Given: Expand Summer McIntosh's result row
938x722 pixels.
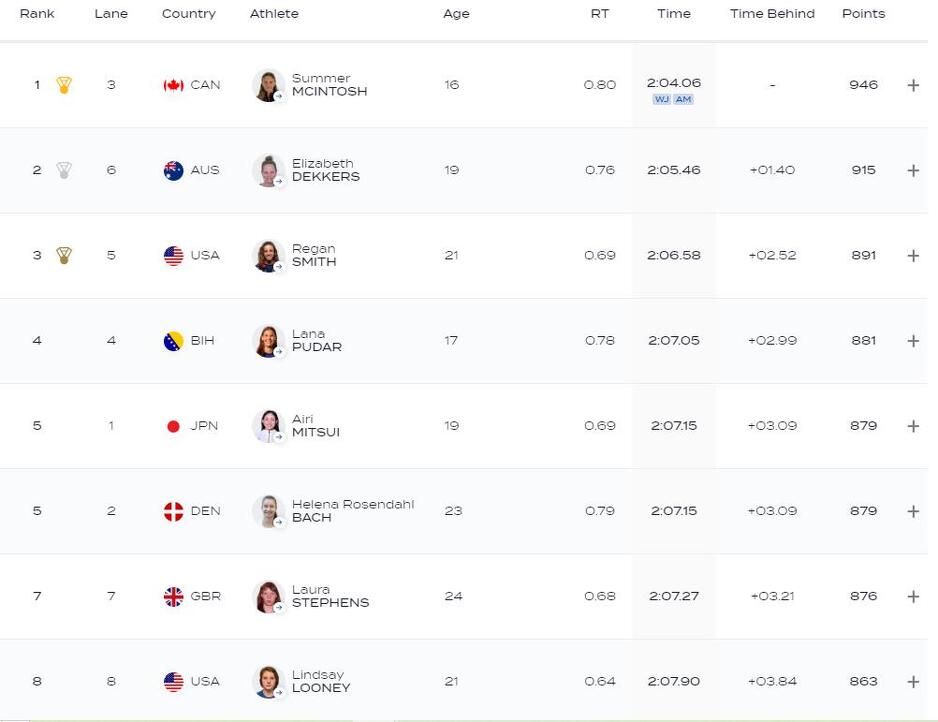Looking at the screenshot, I should (913, 85).
